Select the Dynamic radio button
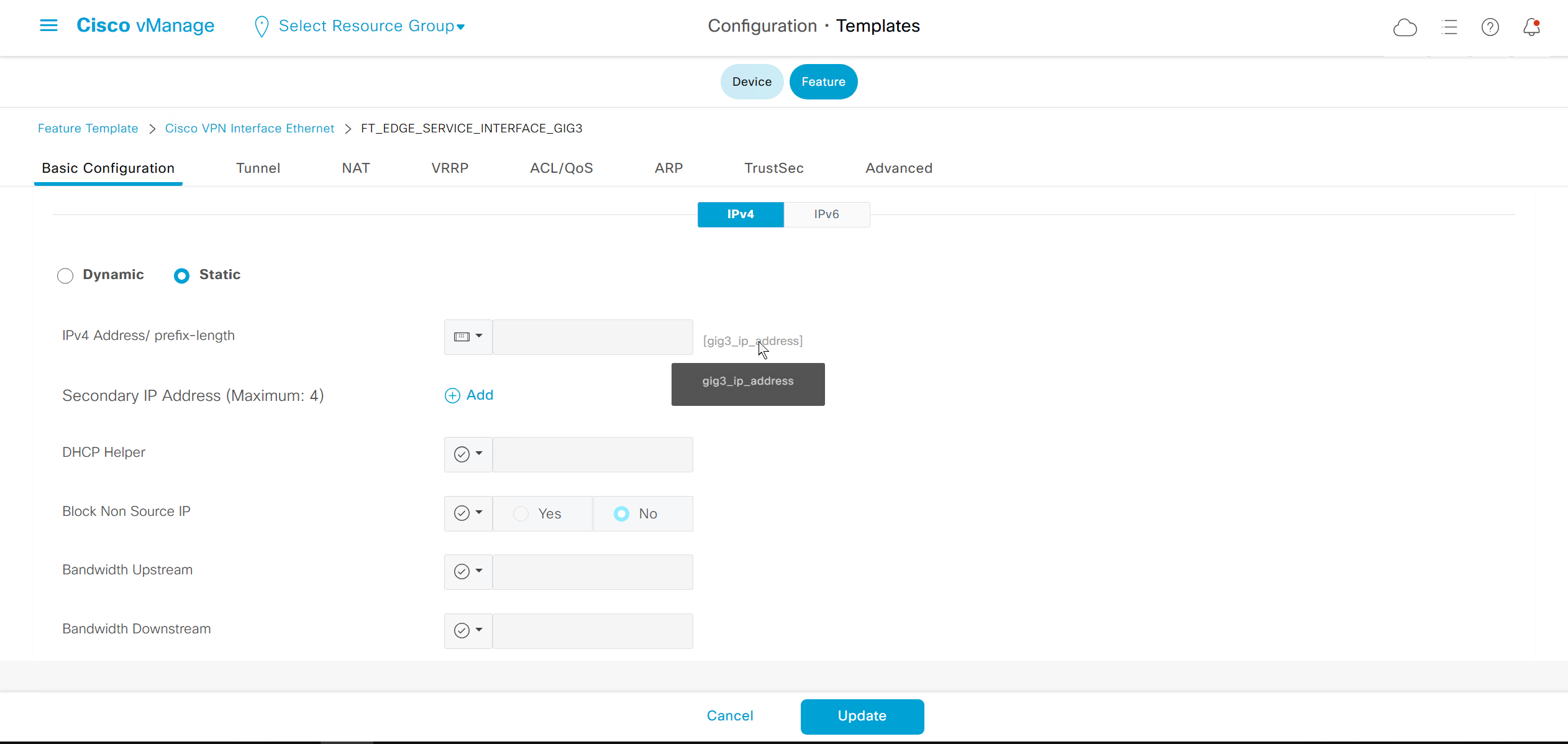 (65, 275)
